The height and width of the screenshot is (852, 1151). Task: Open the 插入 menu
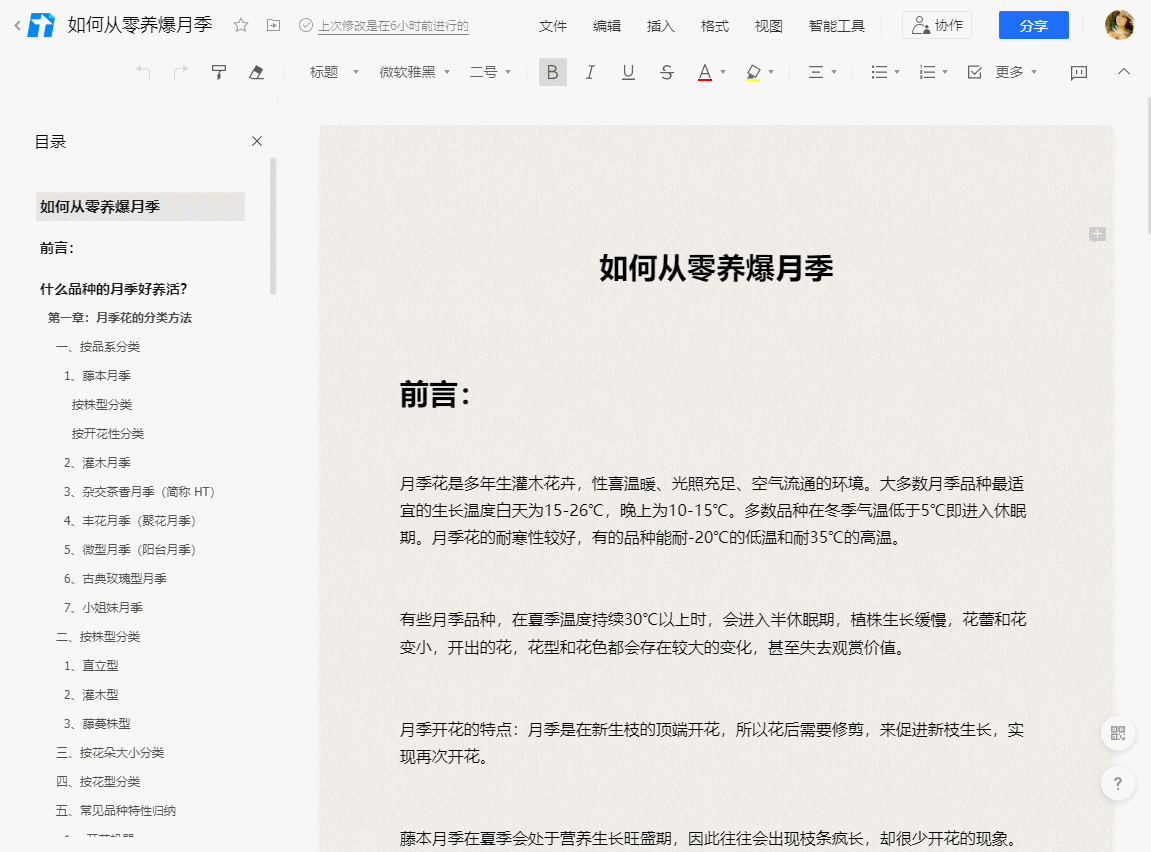click(661, 26)
